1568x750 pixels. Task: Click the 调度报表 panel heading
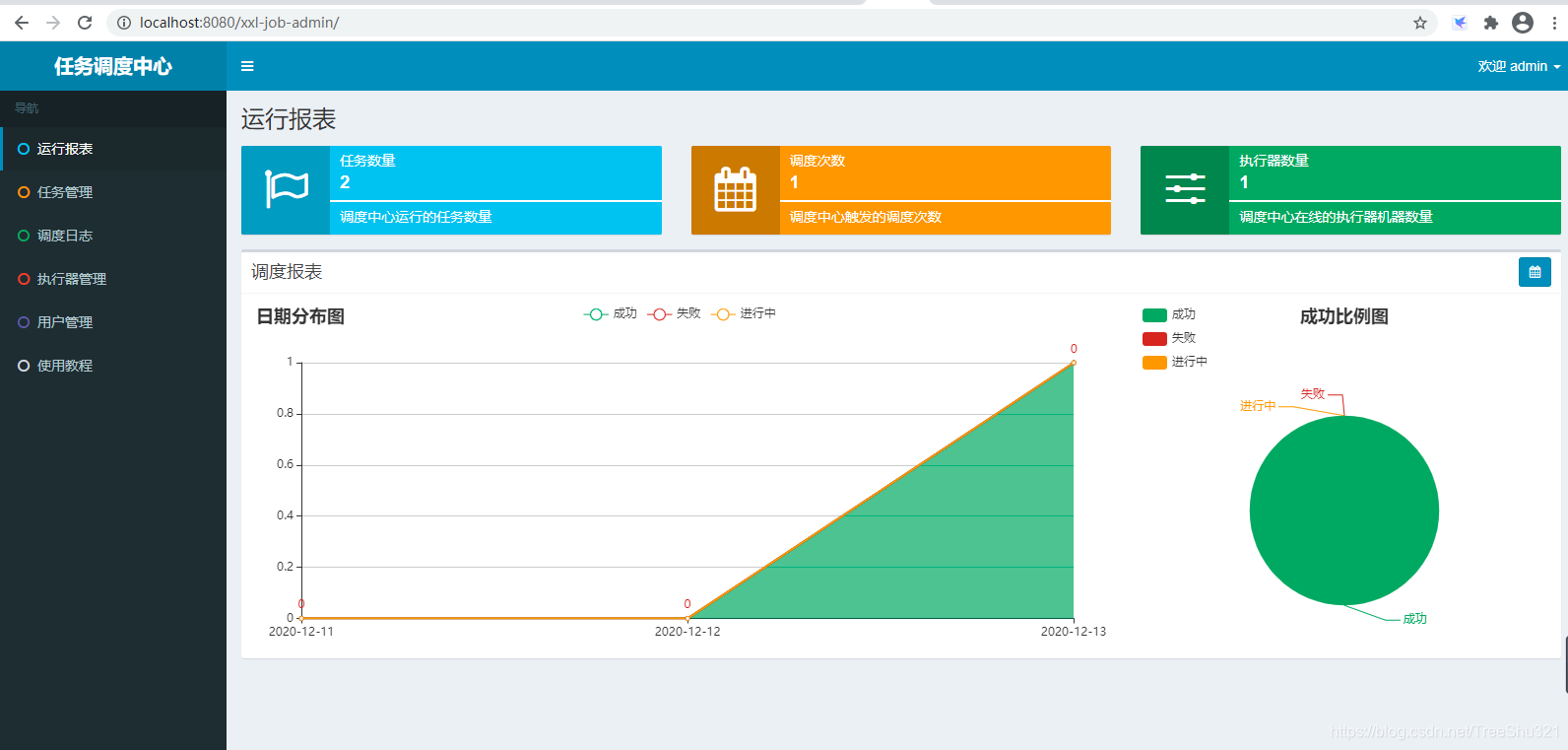[287, 272]
